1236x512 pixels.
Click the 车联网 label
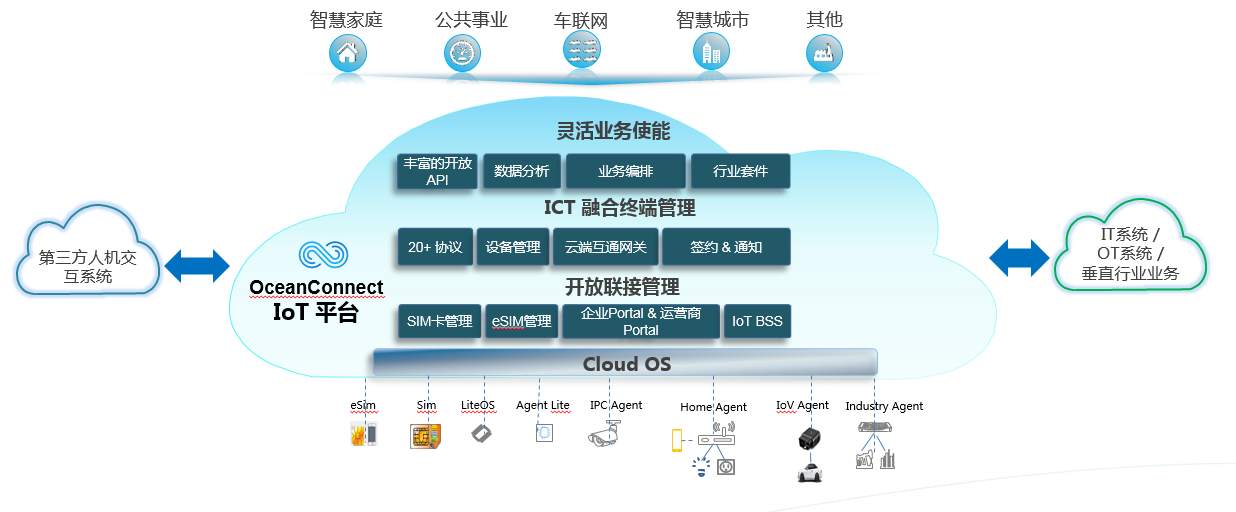click(x=581, y=21)
